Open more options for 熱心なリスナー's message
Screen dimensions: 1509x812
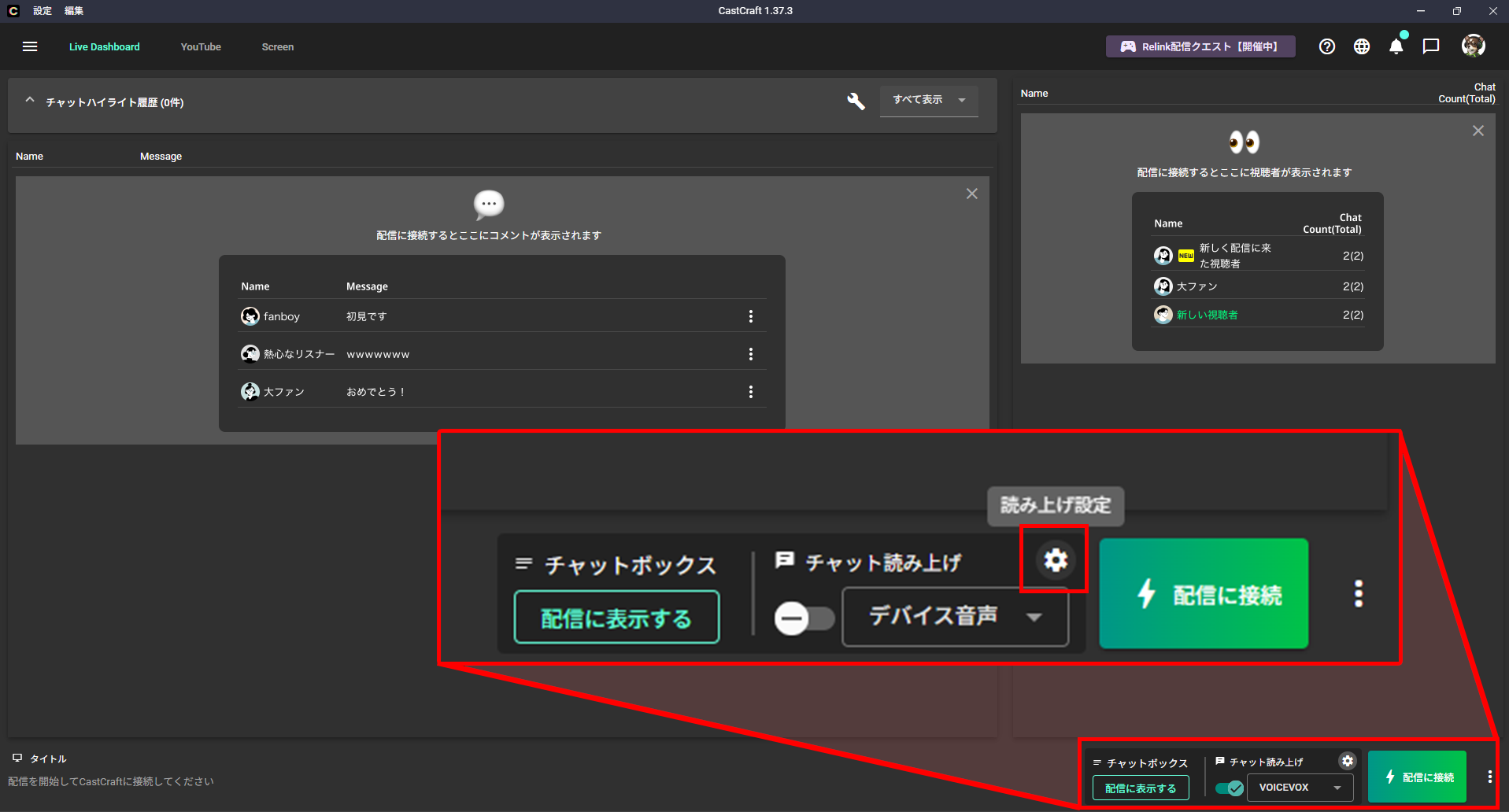pos(751,354)
